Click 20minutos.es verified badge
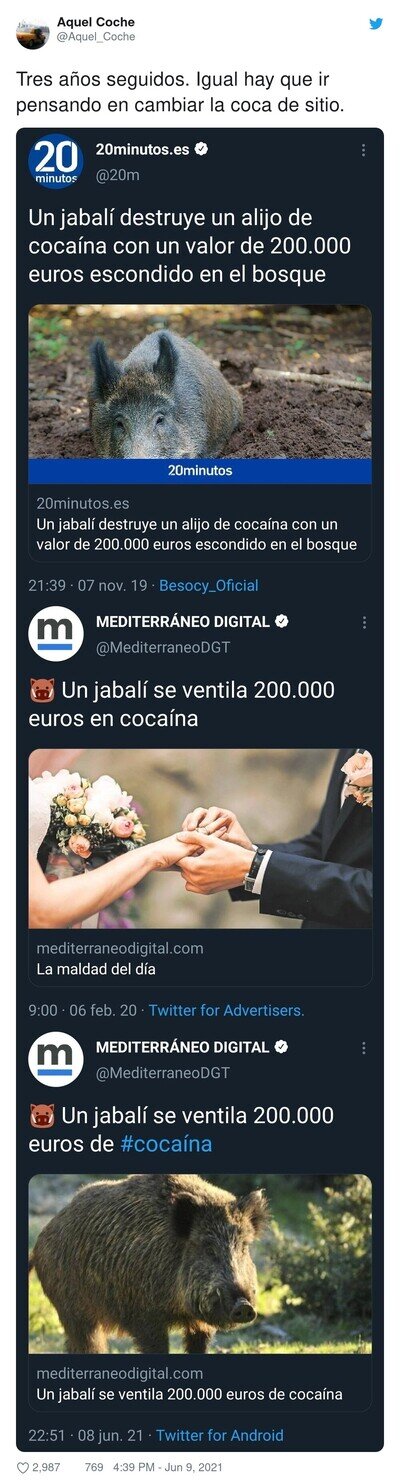The height and width of the screenshot is (1484, 400). pyautogui.click(x=201, y=149)
